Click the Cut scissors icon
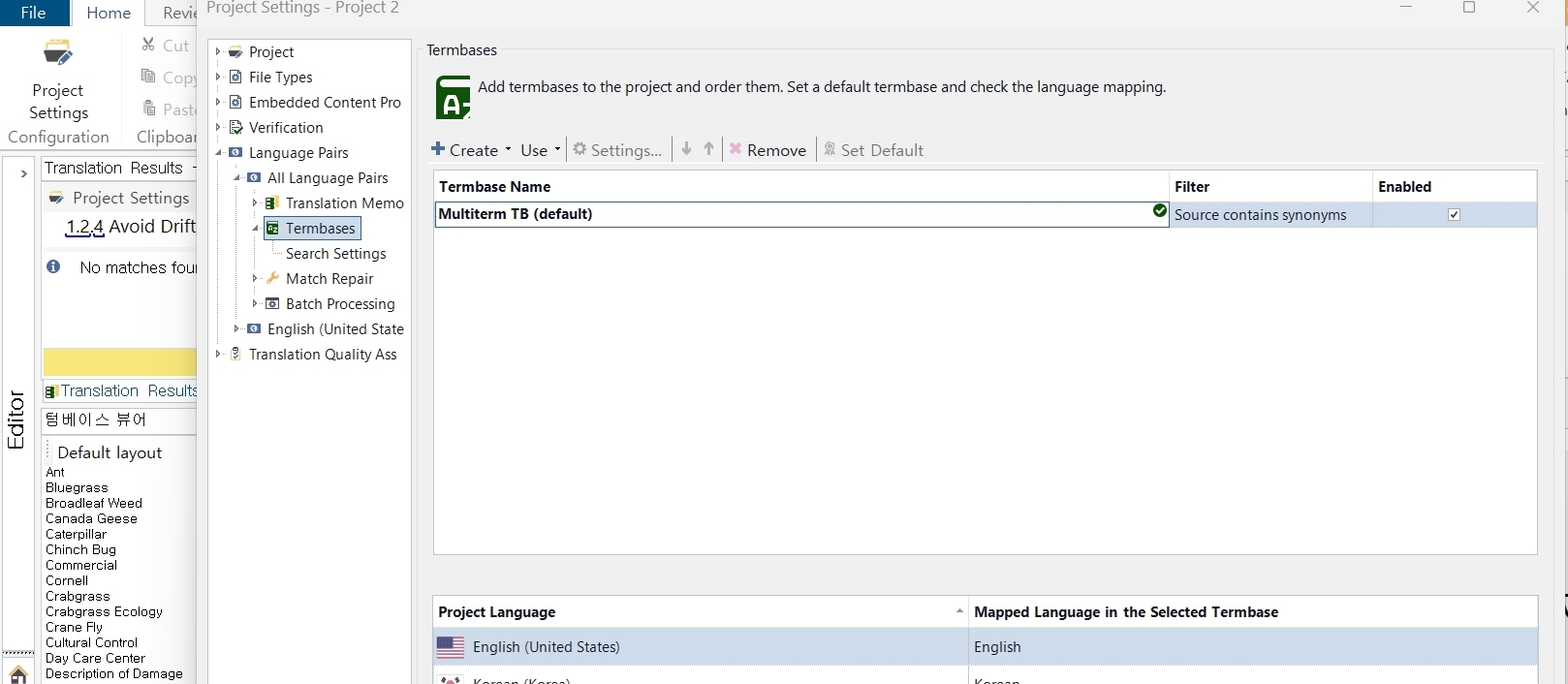This screenshot has width=1568, height=684. tap(148, 45)
